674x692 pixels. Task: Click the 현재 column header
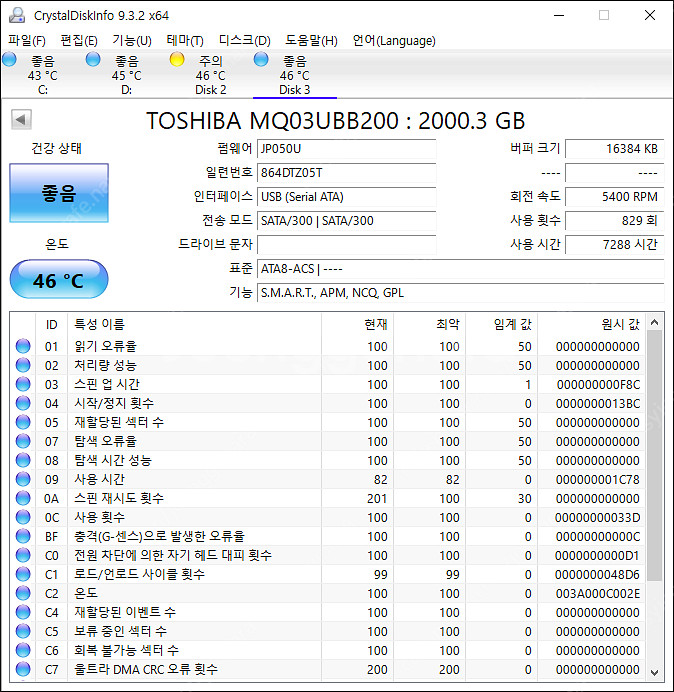358,324
